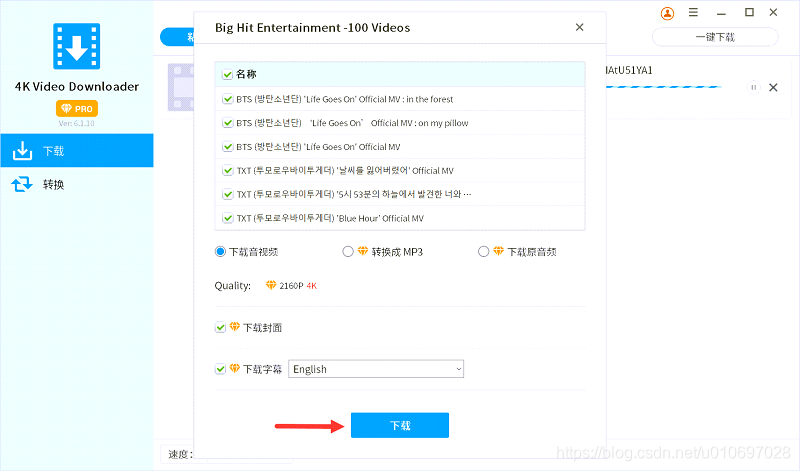Toggle the 下载封面 cover checkbox

220,328
